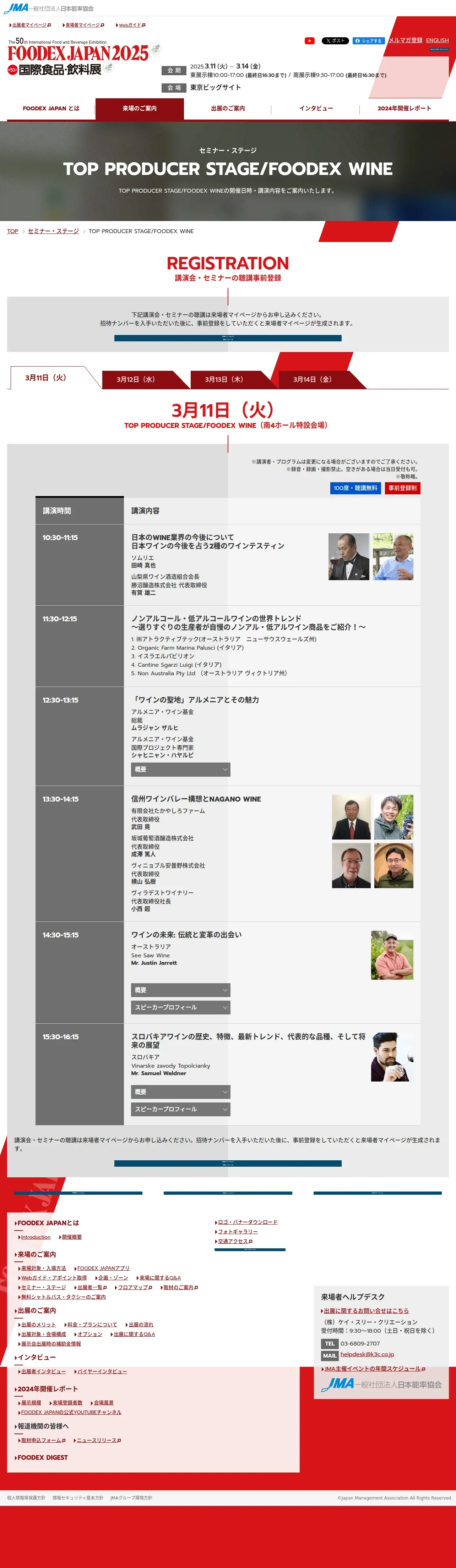Viewport: 456px width, 1568px height.
Task: Click セミナー・ステージ in the breadcrumb
Action: tap(54, 231)
